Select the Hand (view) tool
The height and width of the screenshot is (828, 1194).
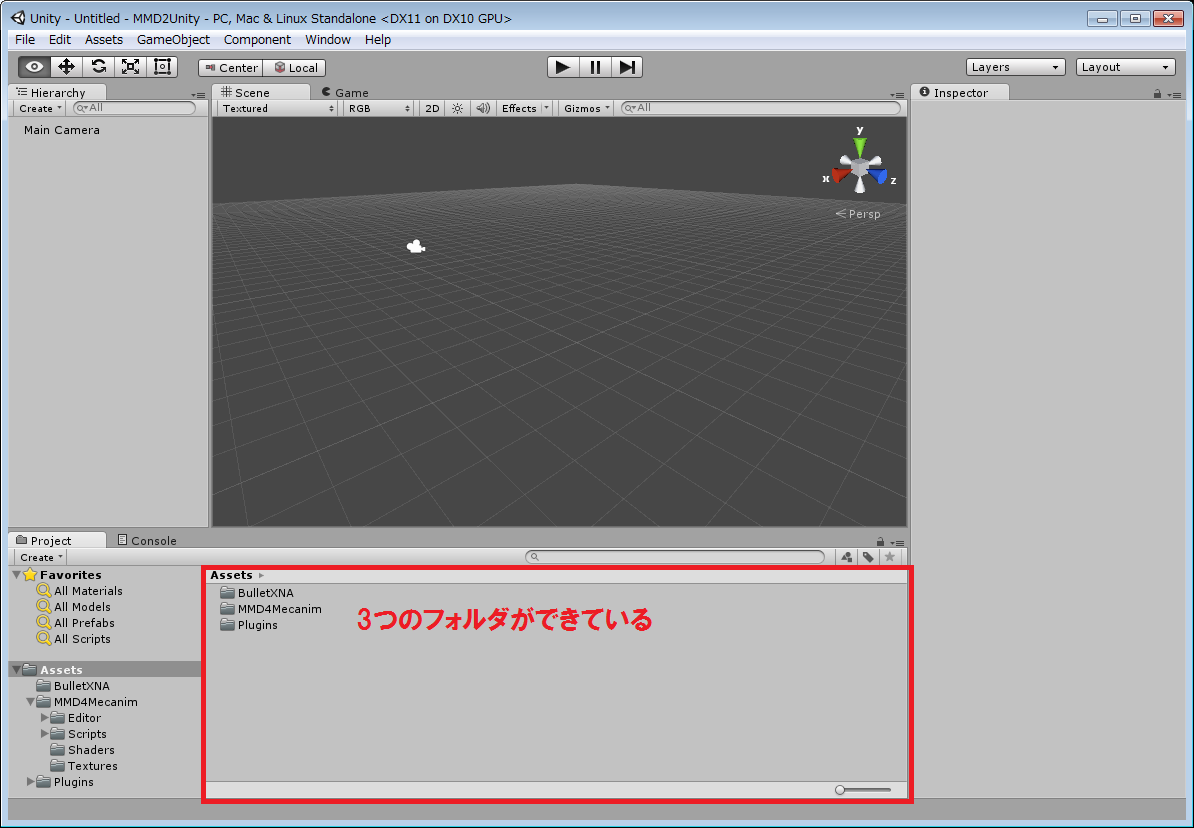34,67
